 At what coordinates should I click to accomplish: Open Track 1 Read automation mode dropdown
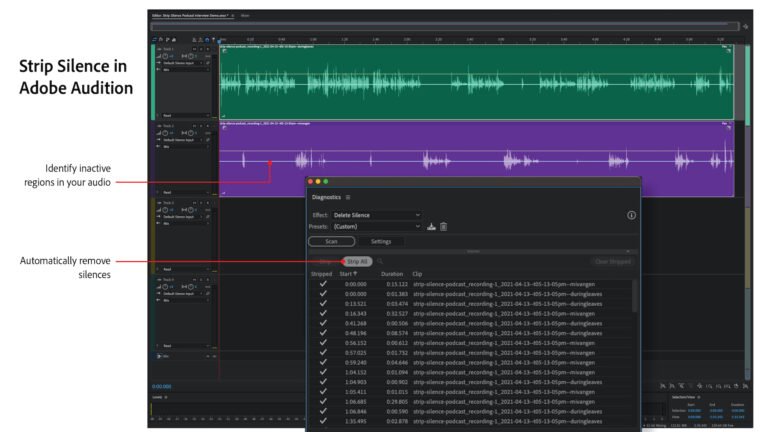186,116
